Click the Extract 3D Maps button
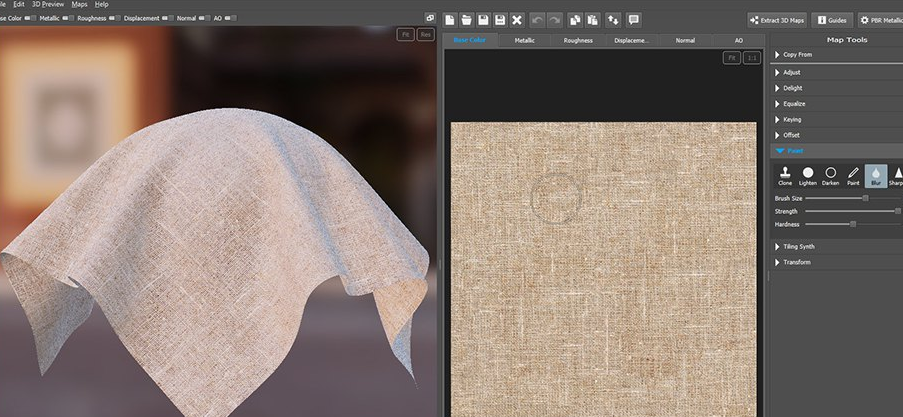 point(776,19)
